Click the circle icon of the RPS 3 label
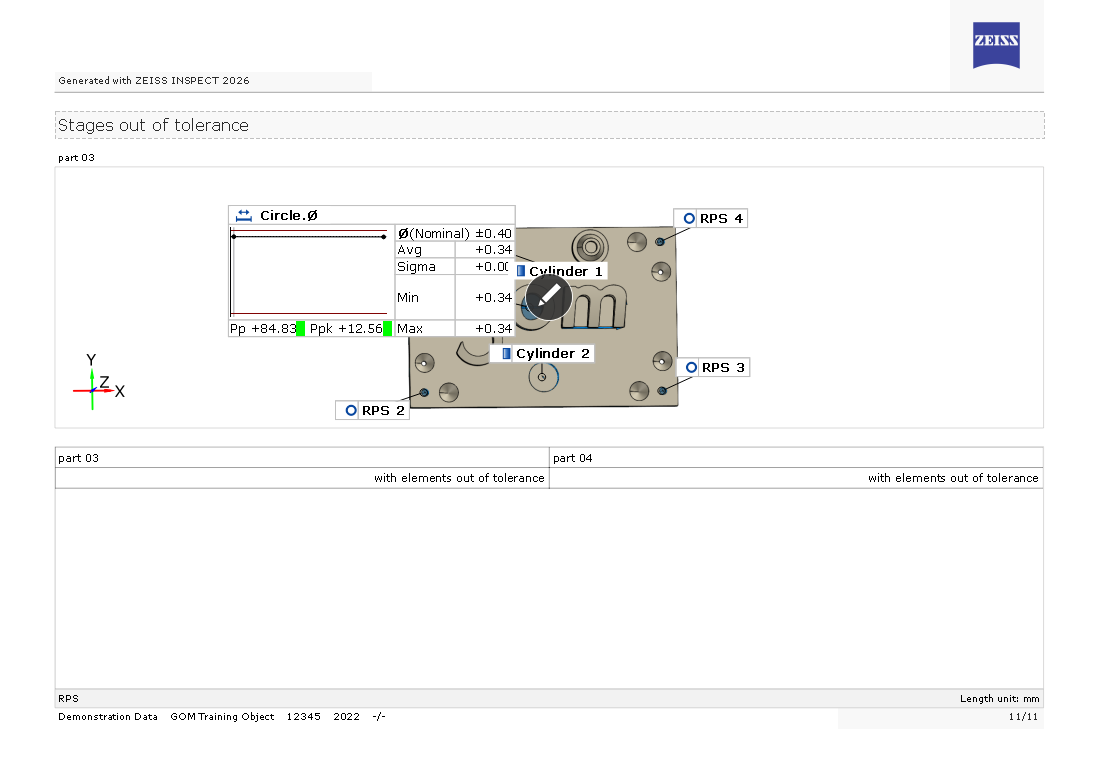Screen dimensions: 1107x782 click(x=691, y=367)
